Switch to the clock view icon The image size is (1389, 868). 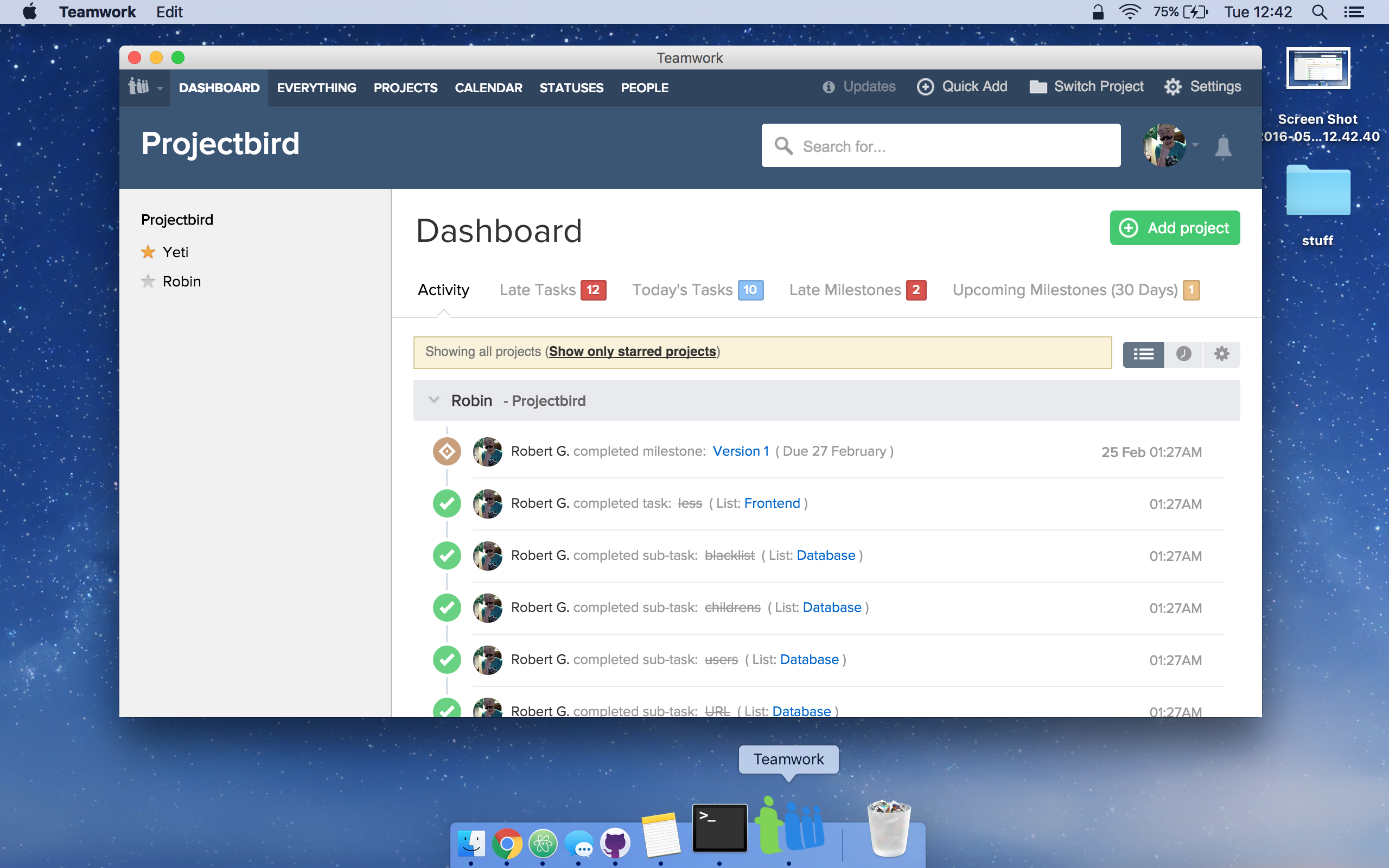tap(1183, 354)
